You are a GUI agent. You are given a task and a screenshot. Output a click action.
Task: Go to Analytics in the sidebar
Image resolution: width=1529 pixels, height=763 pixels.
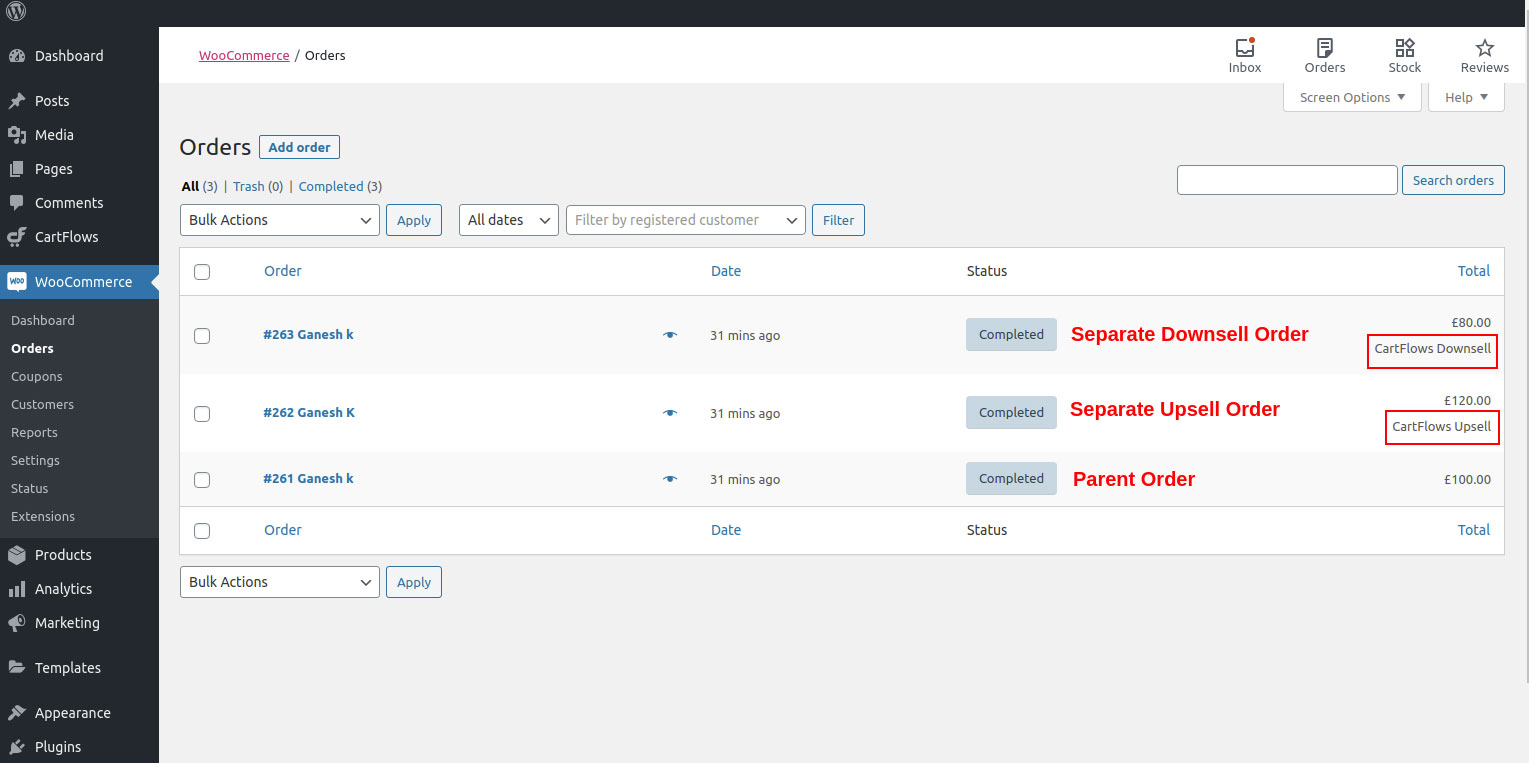63,589
